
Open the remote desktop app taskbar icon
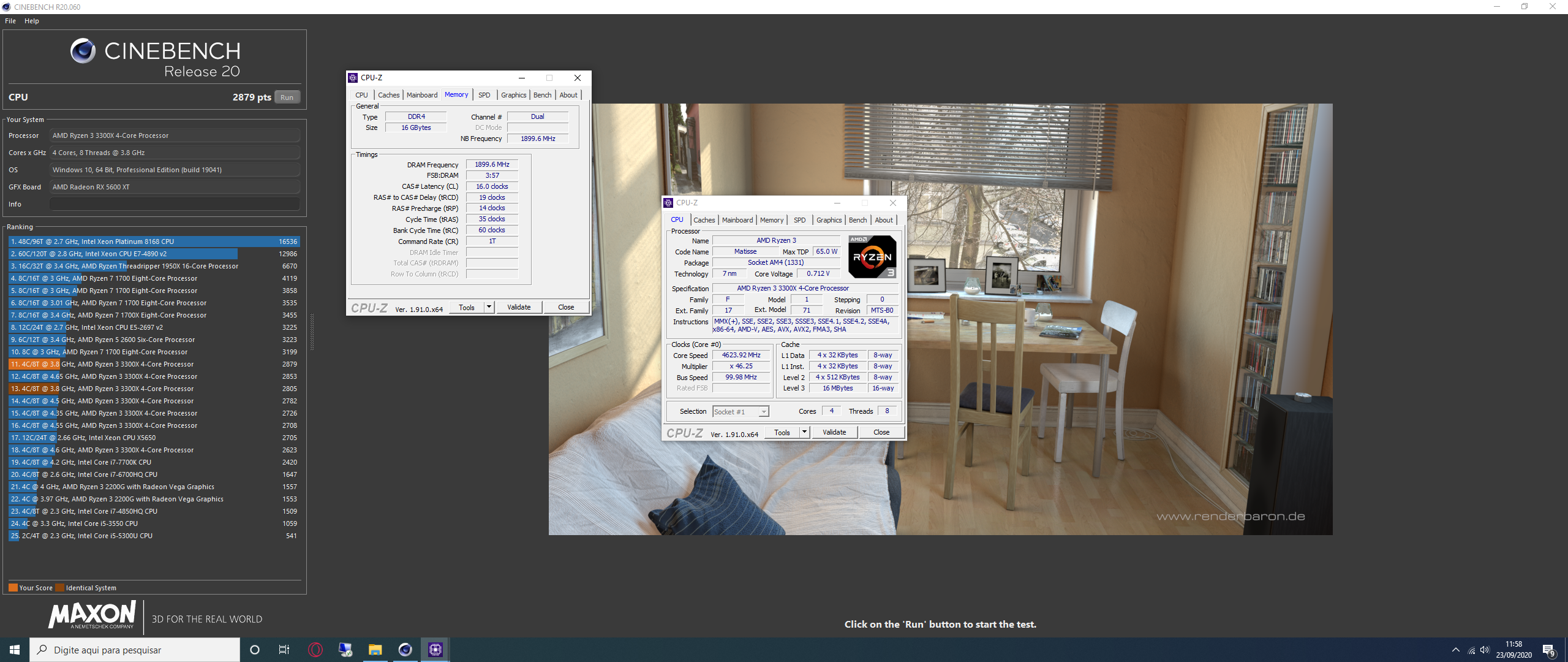(345, 650)
